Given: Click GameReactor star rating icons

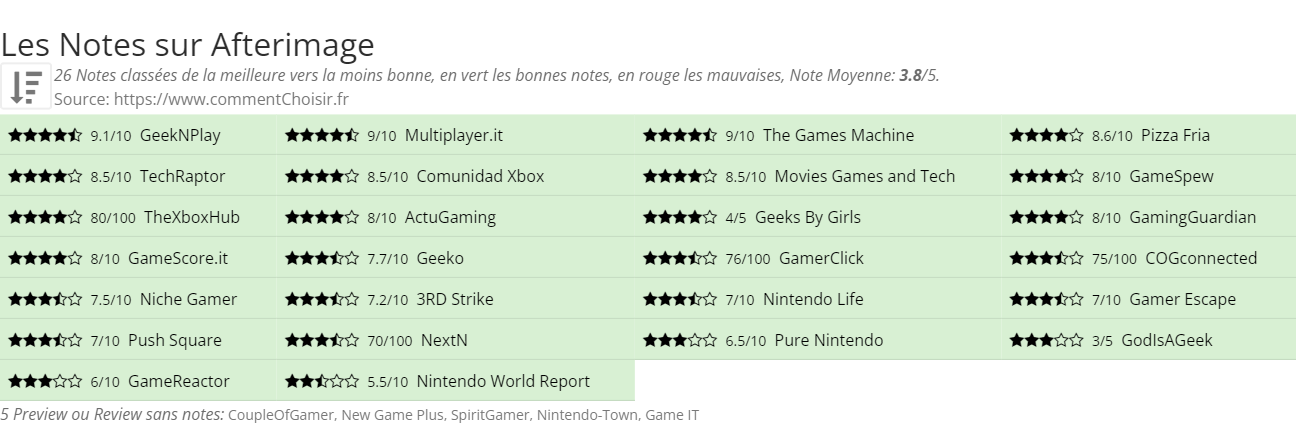Looking at the screenshot, I should (45, 381).
